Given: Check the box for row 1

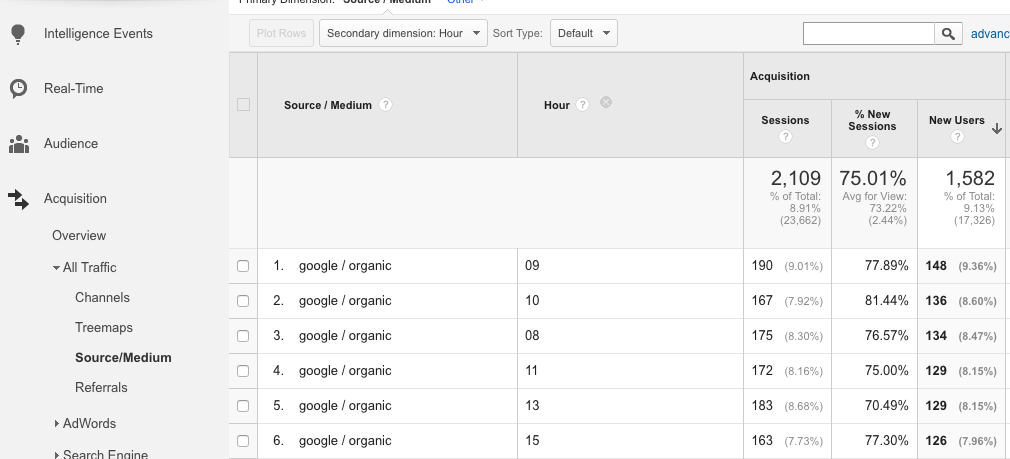Looking at the screenshot, I should point(243,266).
